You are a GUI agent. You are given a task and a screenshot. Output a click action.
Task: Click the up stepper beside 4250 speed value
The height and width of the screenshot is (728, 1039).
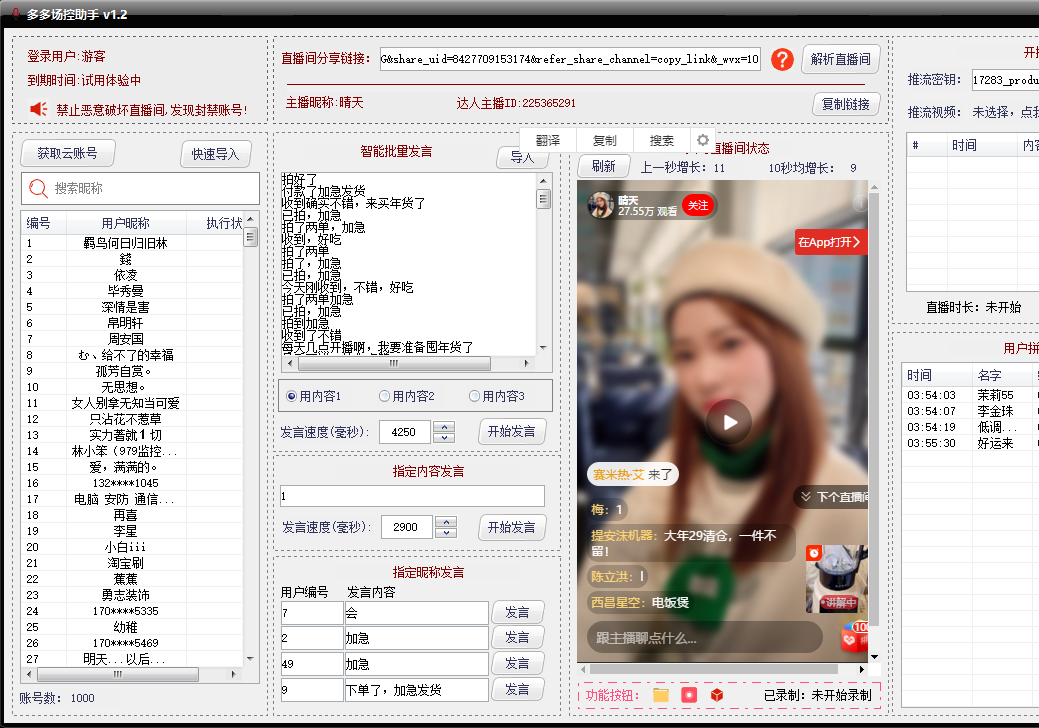[445, 427]
